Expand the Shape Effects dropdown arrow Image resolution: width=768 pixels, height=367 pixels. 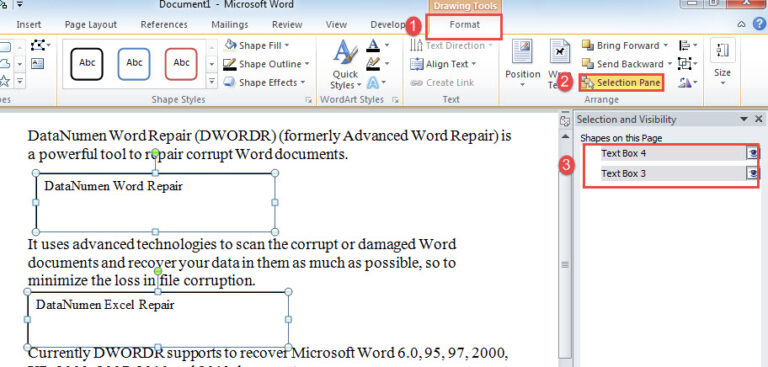303,83
